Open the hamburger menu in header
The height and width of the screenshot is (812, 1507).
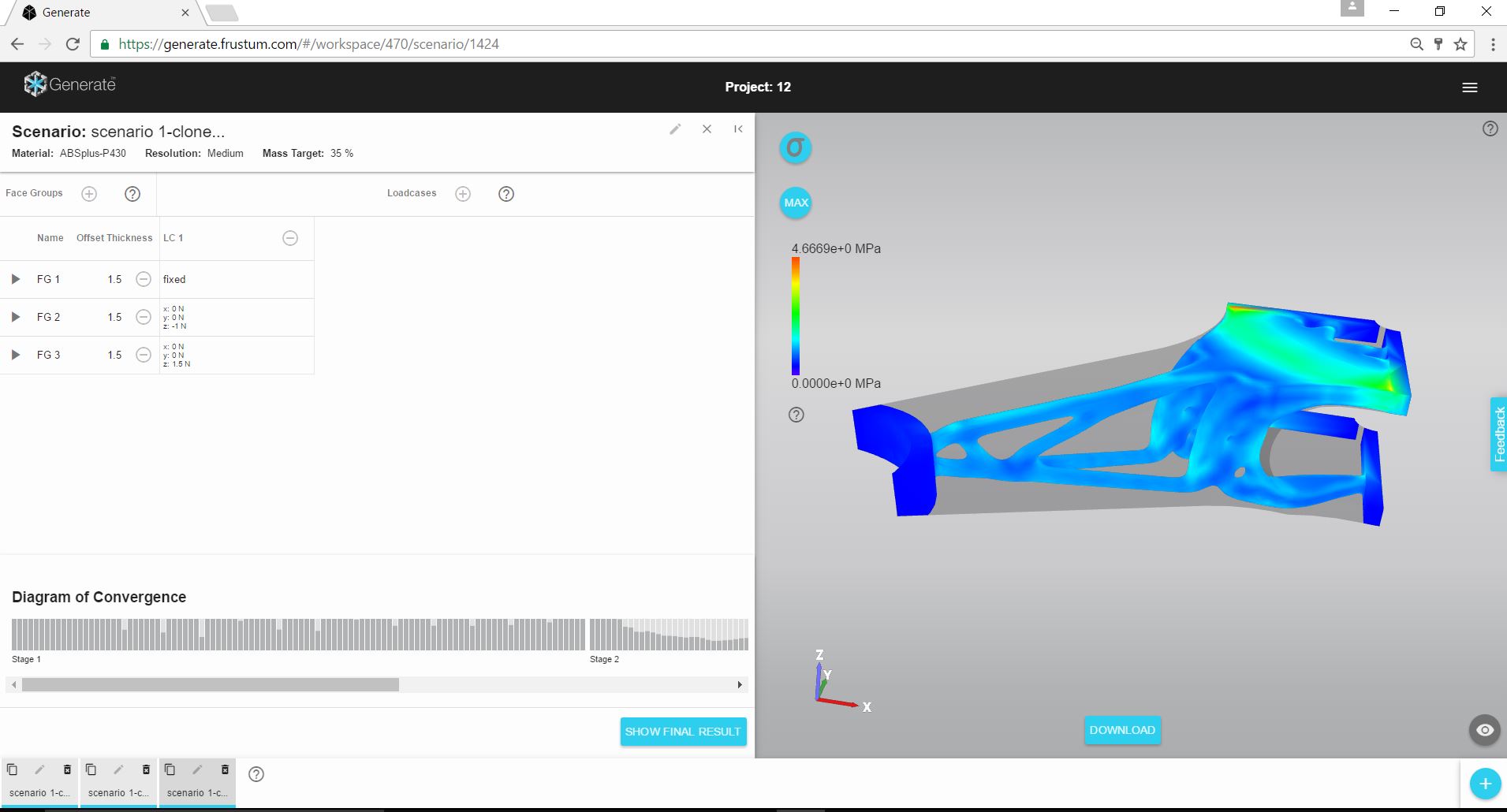1470,88
